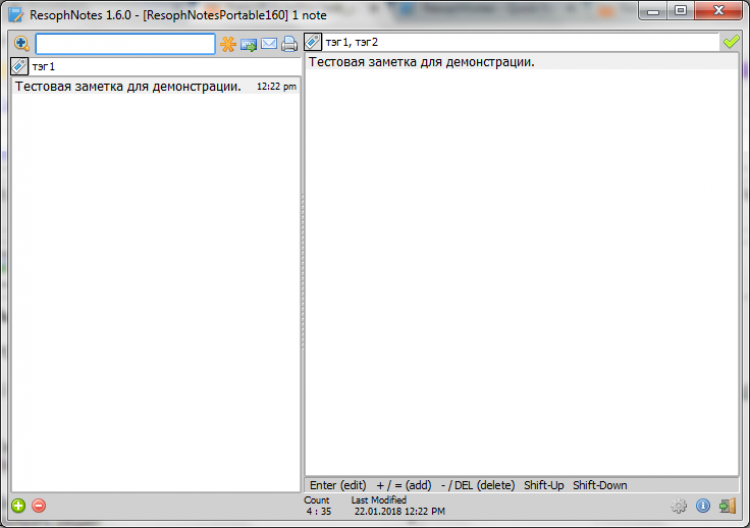Click the Count 4 : 35 status
Image resolution: width=750 pixels, height=528 pixels.
[318, 506]
